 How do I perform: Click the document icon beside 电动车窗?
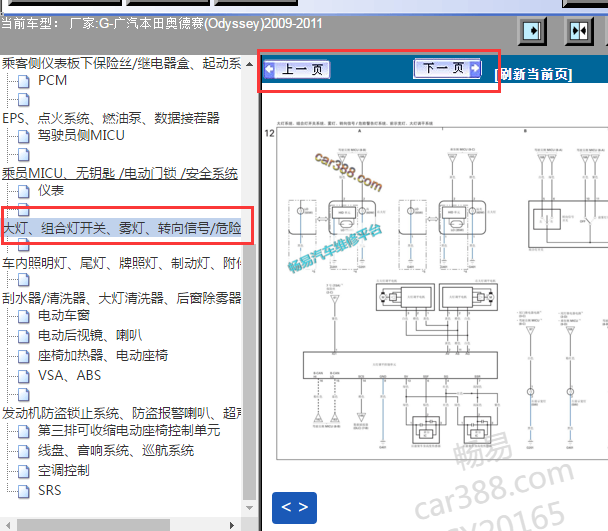(24, 316)
